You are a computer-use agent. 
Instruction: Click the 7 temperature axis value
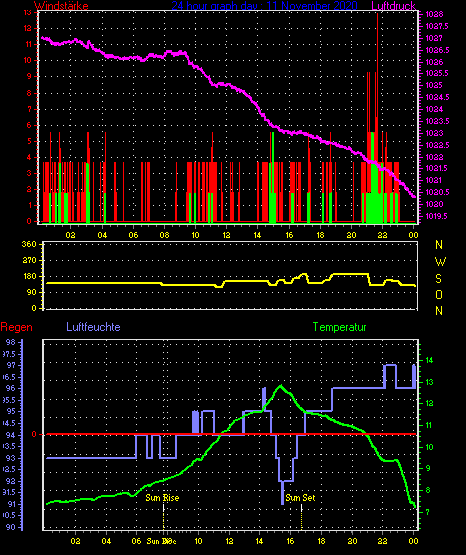pos(428,512)
